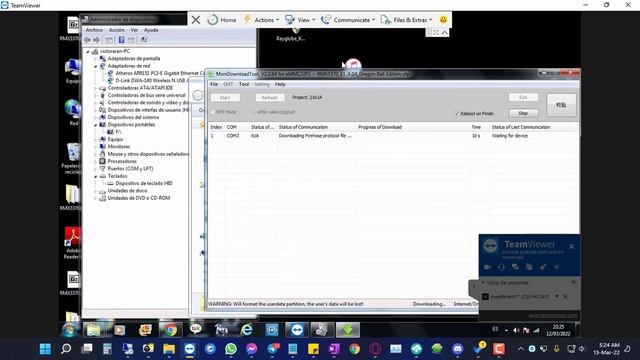The width and height of the screenshot is (640, 360).
Task: Open the Ayuda menu in Device Manager
Action: tap(151, 30)
